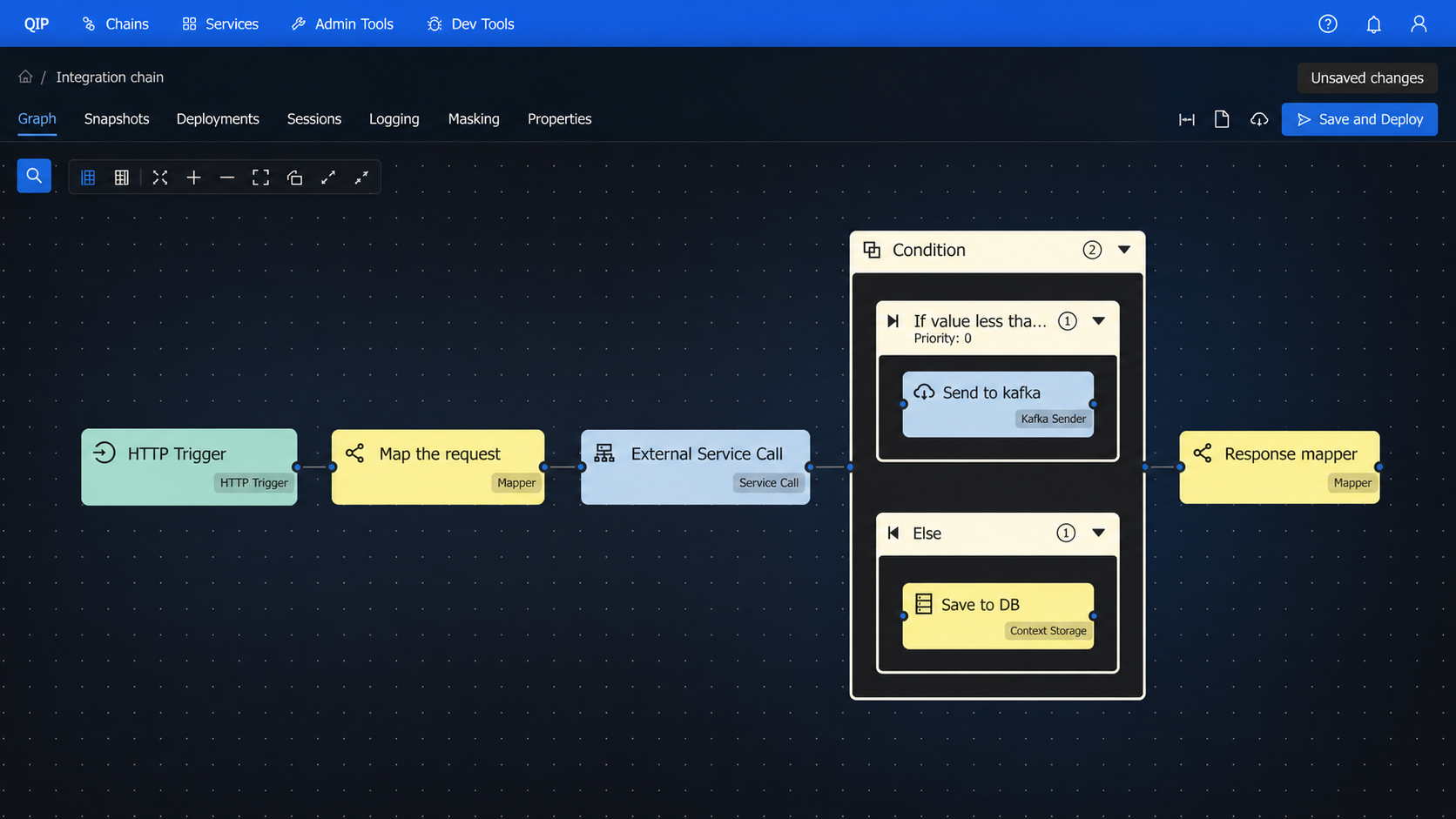Select the Response mapper node title

[x=1291, y=453]
